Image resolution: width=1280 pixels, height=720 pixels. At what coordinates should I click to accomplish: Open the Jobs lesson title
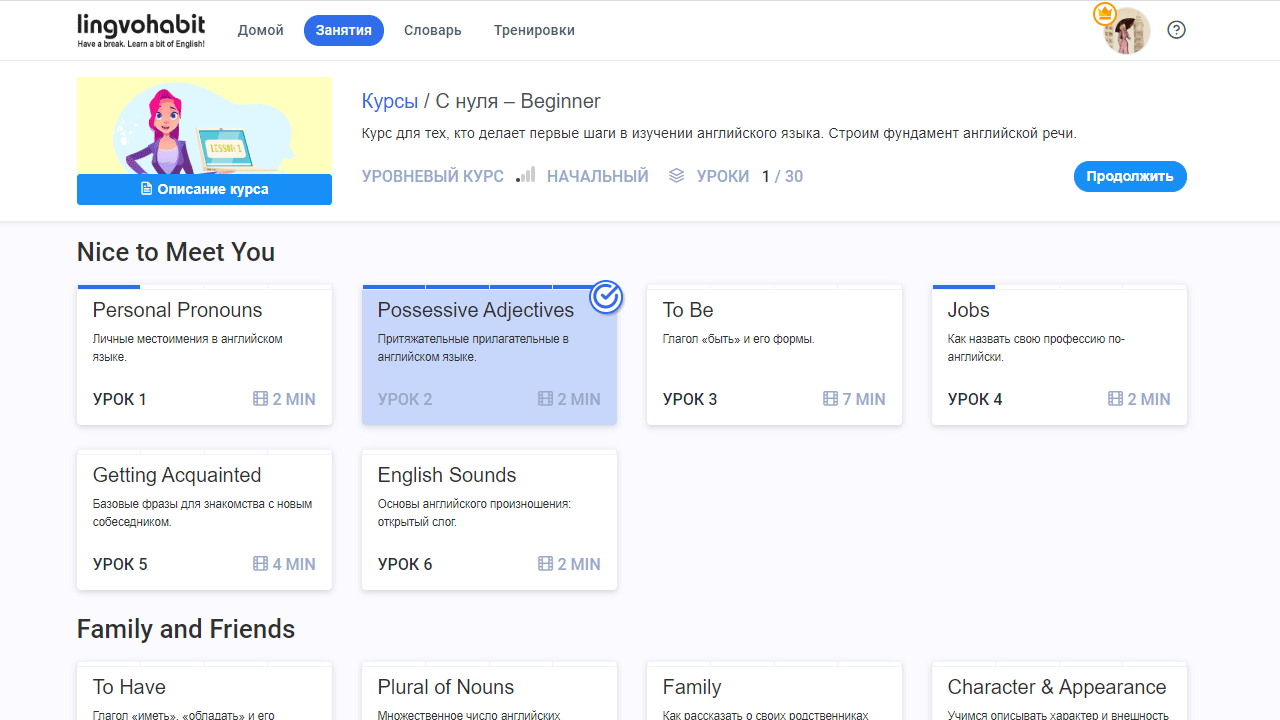pyautogui.click(x=969, y=310)
